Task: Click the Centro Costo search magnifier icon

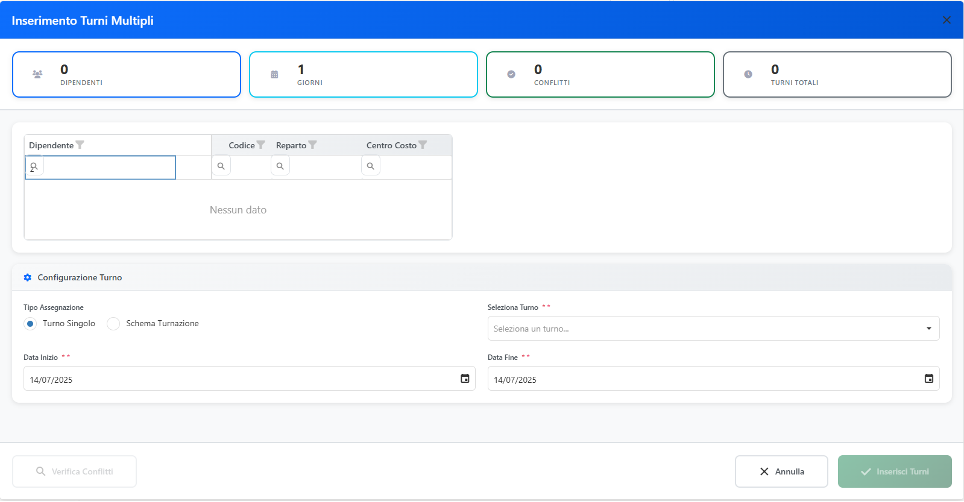Action: click(x=371, y=166)
